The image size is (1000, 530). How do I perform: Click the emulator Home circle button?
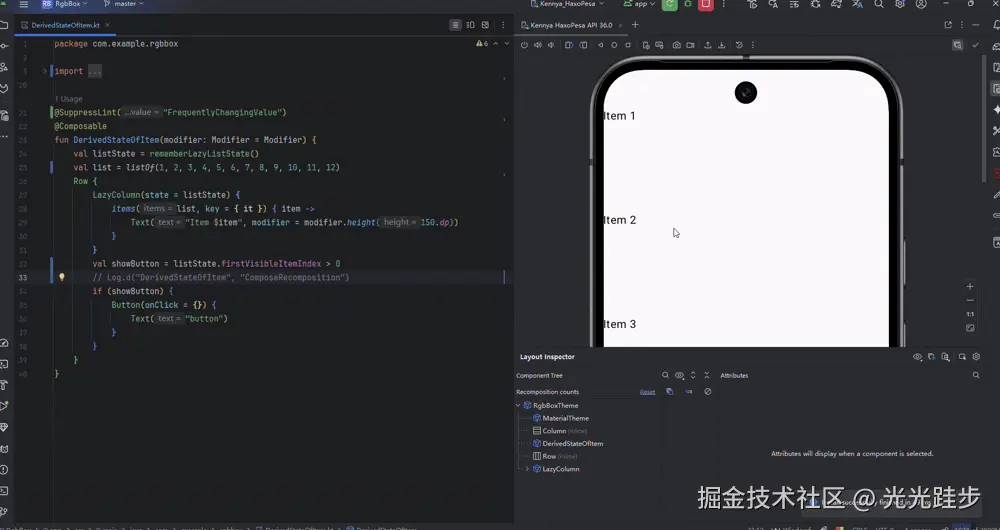tap(614, 45)
